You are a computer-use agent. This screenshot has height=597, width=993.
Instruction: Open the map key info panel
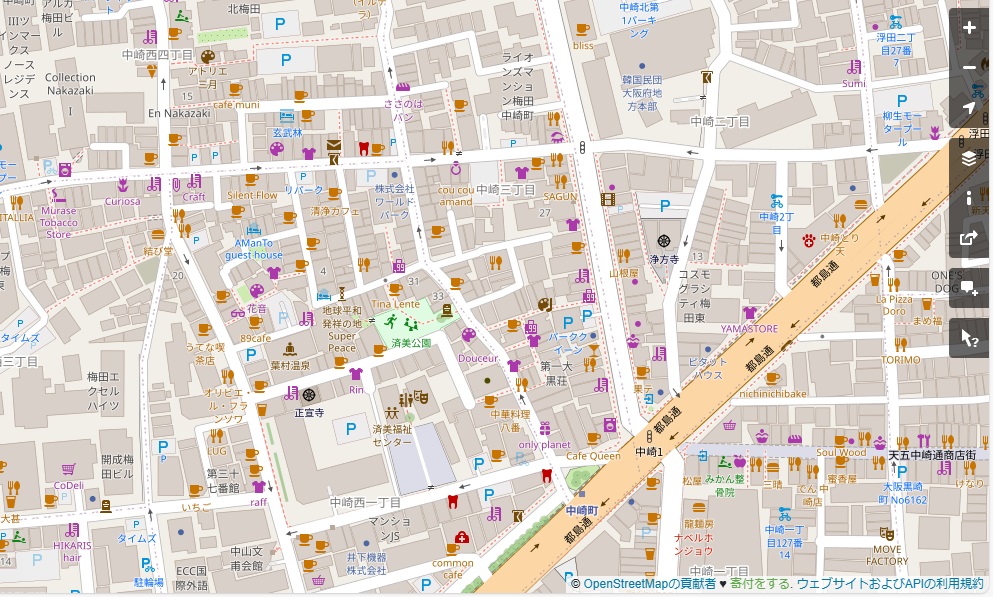click(968, 198)
